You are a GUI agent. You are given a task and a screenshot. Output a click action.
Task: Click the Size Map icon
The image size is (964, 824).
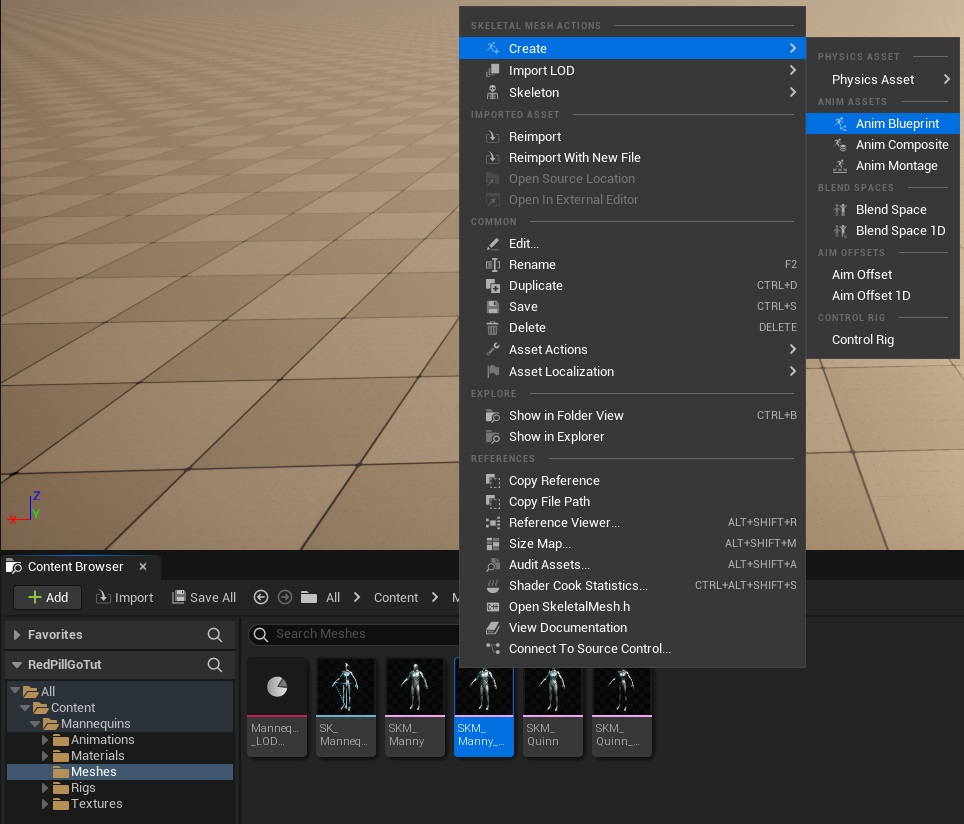tap(491, 544)
